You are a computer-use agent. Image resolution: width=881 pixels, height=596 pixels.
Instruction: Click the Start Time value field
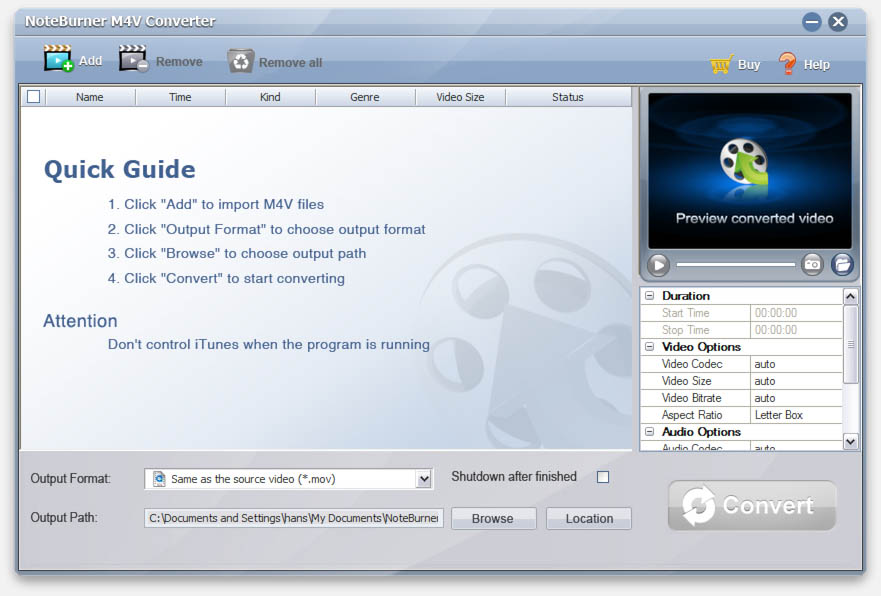point(796,313)
